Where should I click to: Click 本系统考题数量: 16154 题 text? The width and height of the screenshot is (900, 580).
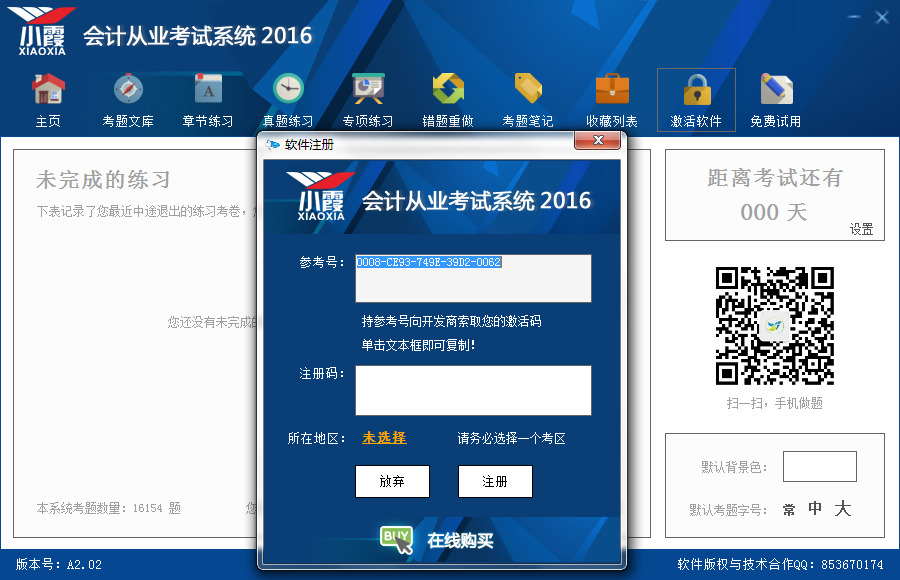(108, 508)
